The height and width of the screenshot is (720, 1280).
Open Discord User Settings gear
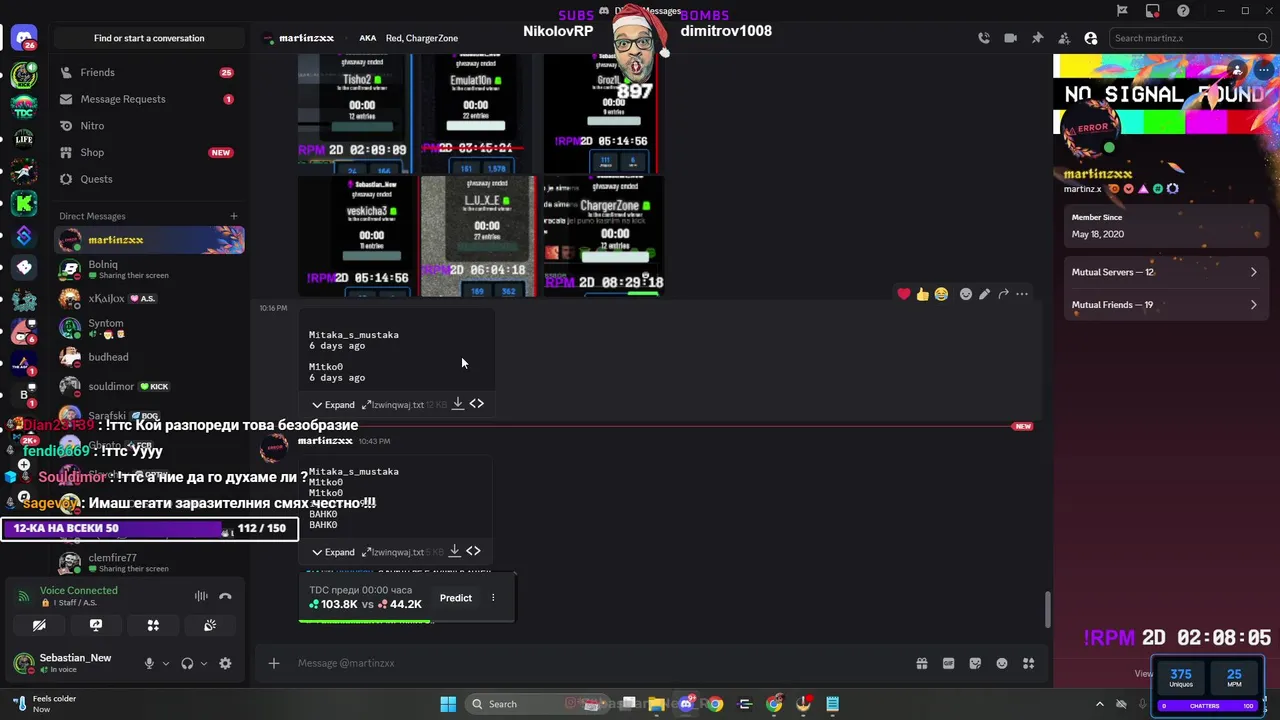click(x=225, y=663)
